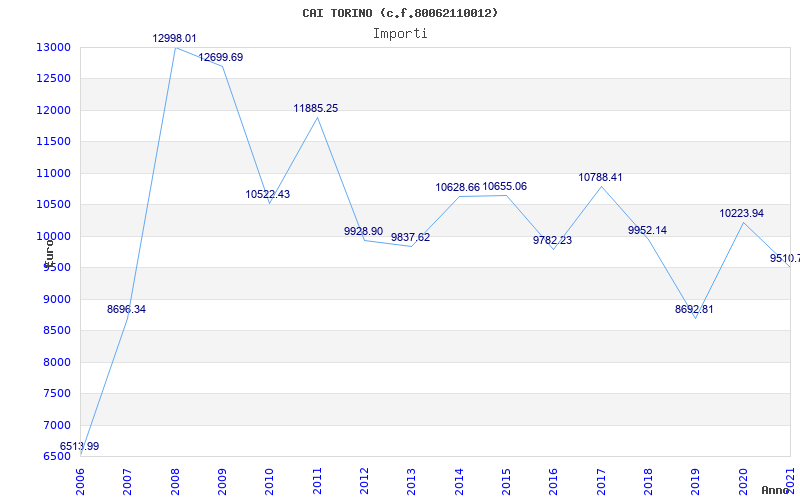The width and height of the screenshot is (800, 500).
Task: Click the Anno x-axis title
Action: (x=776, y=491)
